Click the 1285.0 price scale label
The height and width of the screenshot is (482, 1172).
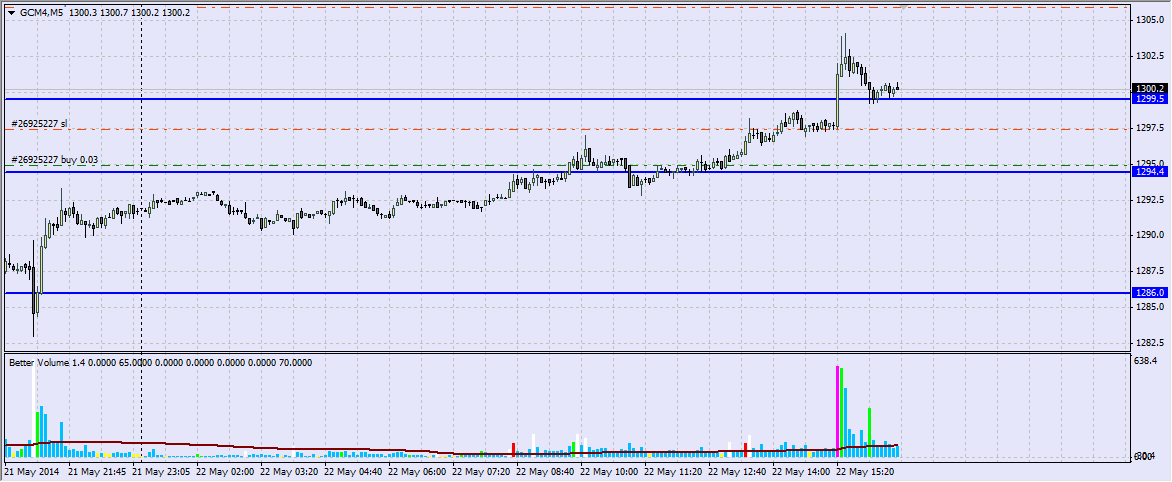click(1150, 307)
